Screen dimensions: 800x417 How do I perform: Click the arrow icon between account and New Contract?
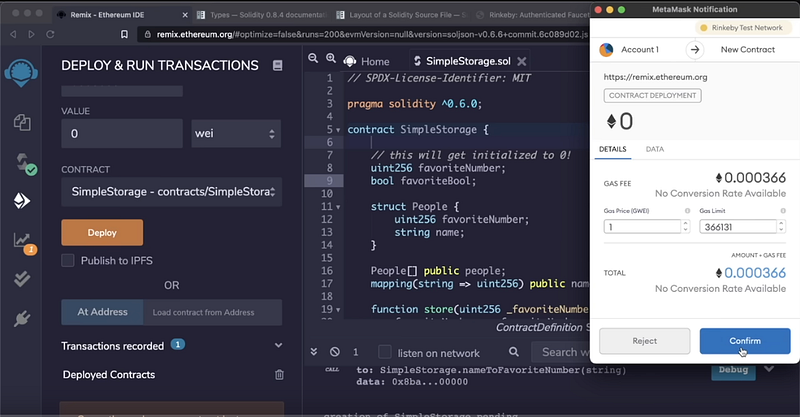(x=694, y=50)
